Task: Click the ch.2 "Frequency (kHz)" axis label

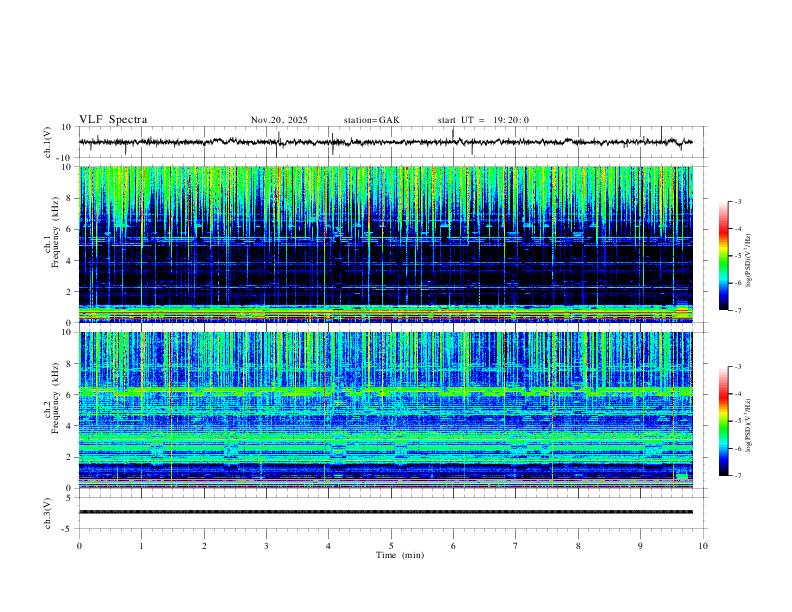Action: 55,398
